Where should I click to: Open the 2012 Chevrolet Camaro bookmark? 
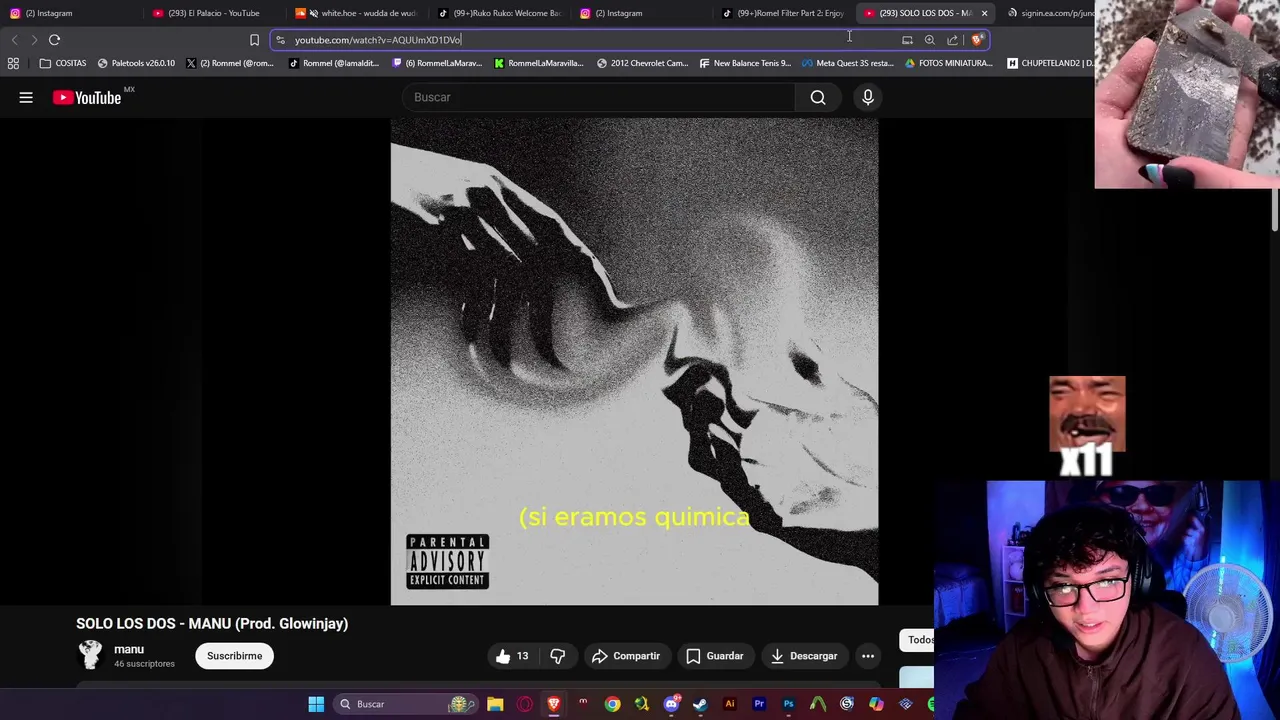point(642,63)
